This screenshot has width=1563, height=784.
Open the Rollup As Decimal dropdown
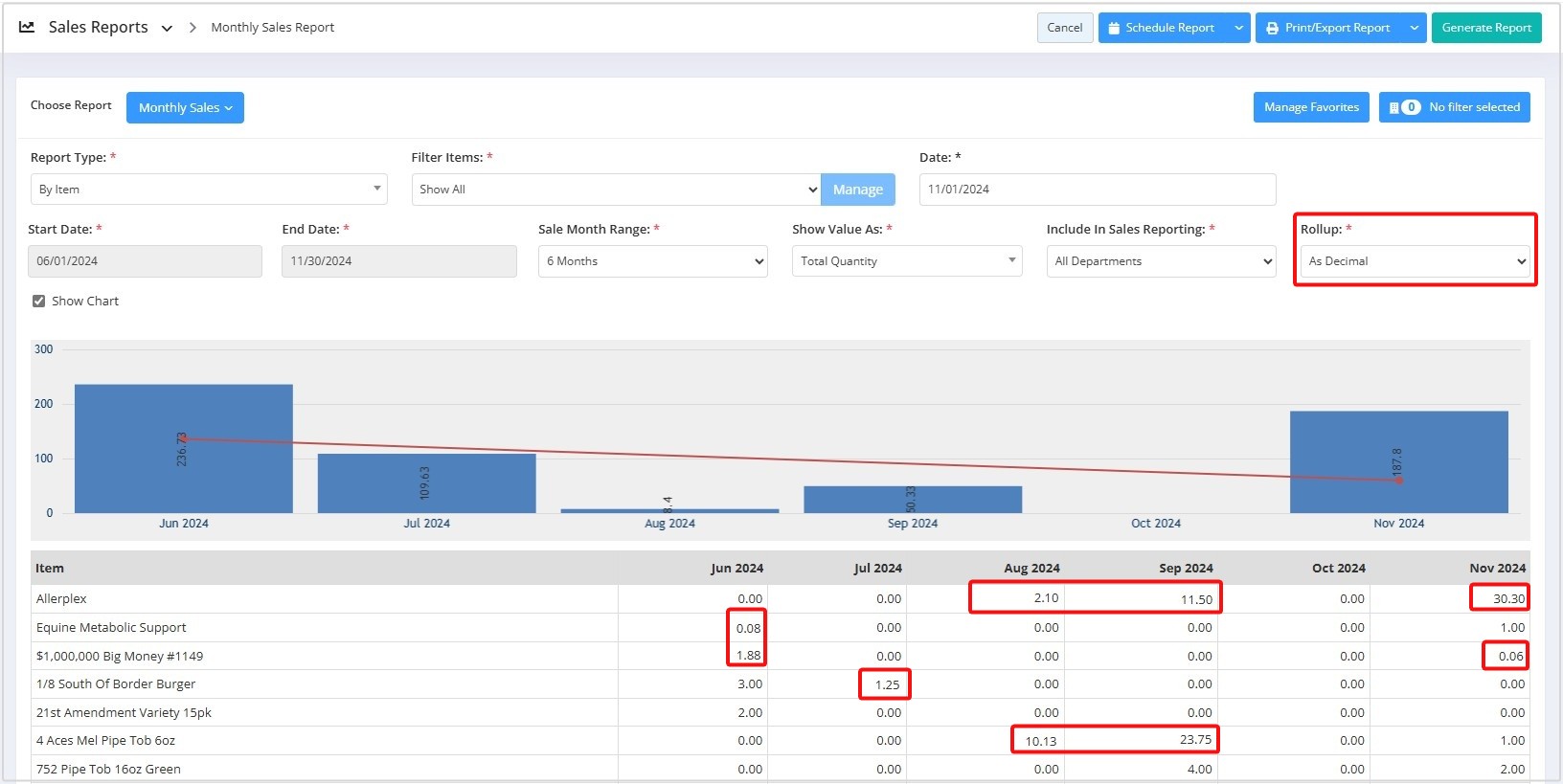click(1416, 261)
